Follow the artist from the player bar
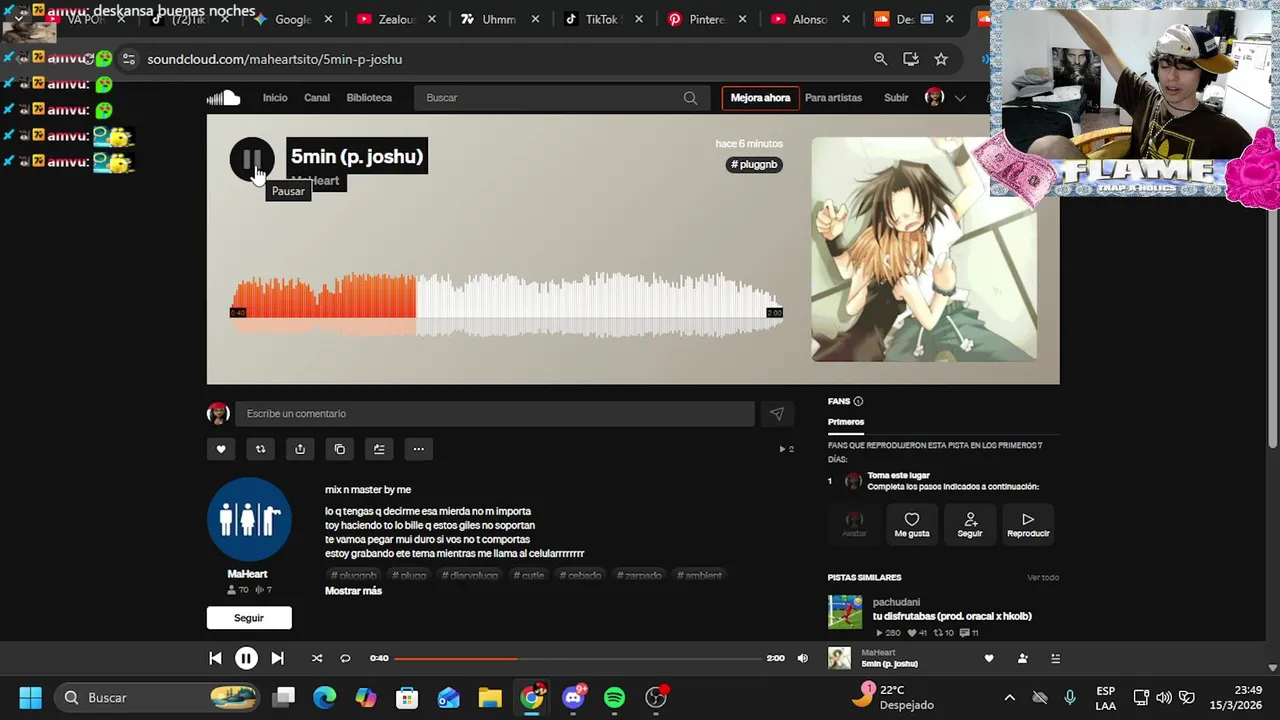This screenshot has width=1280, height=720. [x=1022, y=658]
